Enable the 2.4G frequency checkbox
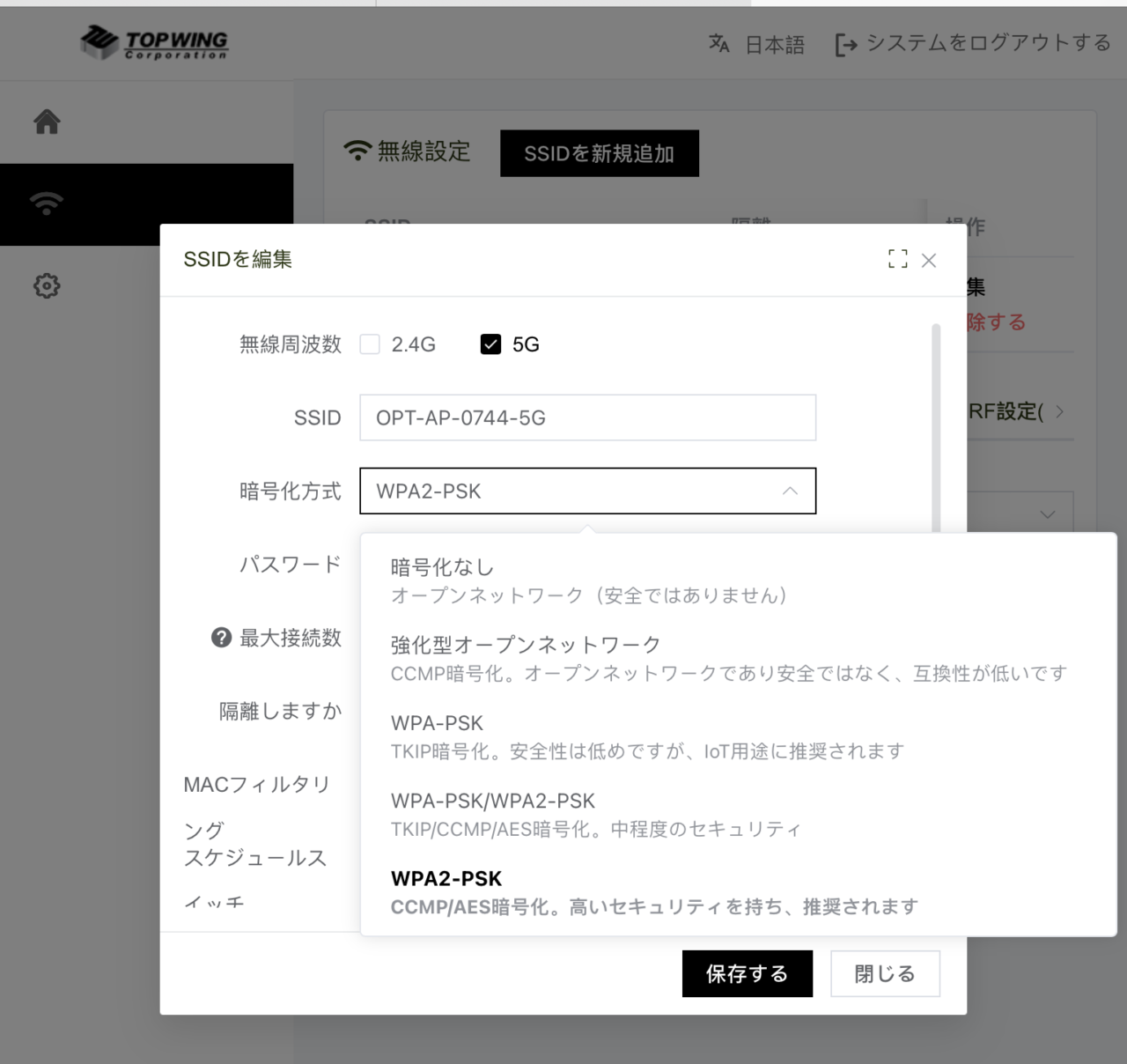The image size is (1127, 1064). click(370, 344)
